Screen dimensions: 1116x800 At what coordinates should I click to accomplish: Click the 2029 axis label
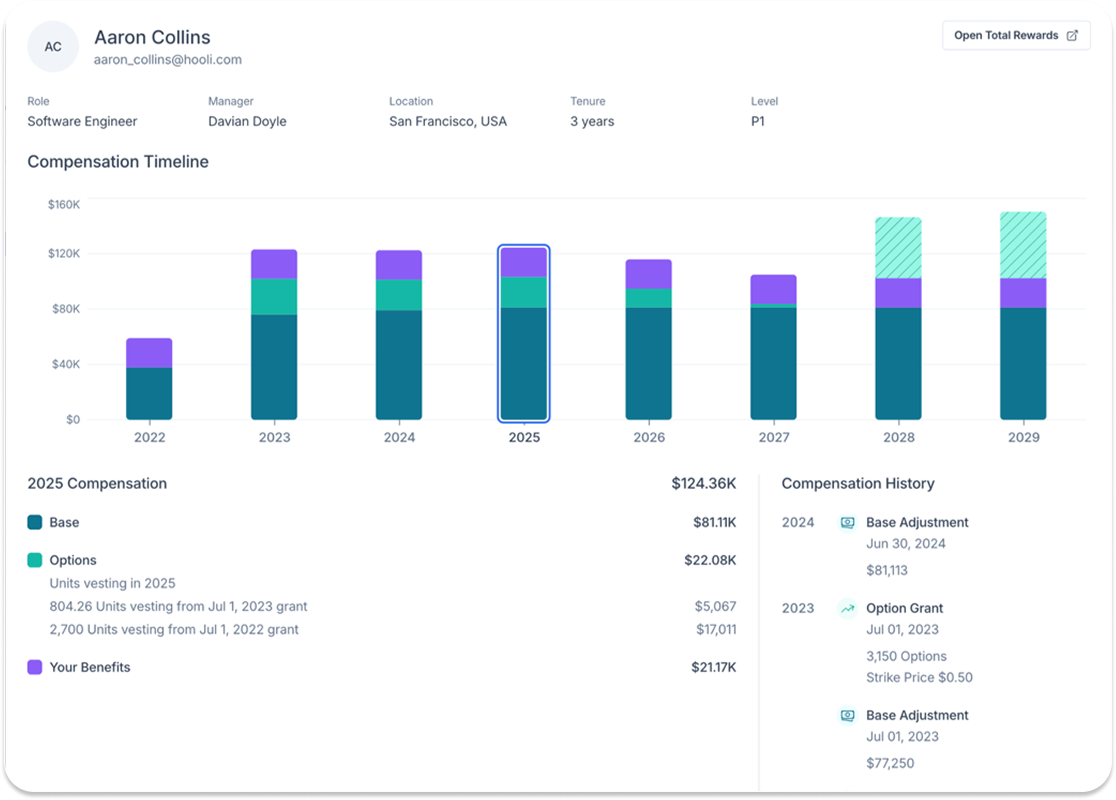(x=1023, y=437)
